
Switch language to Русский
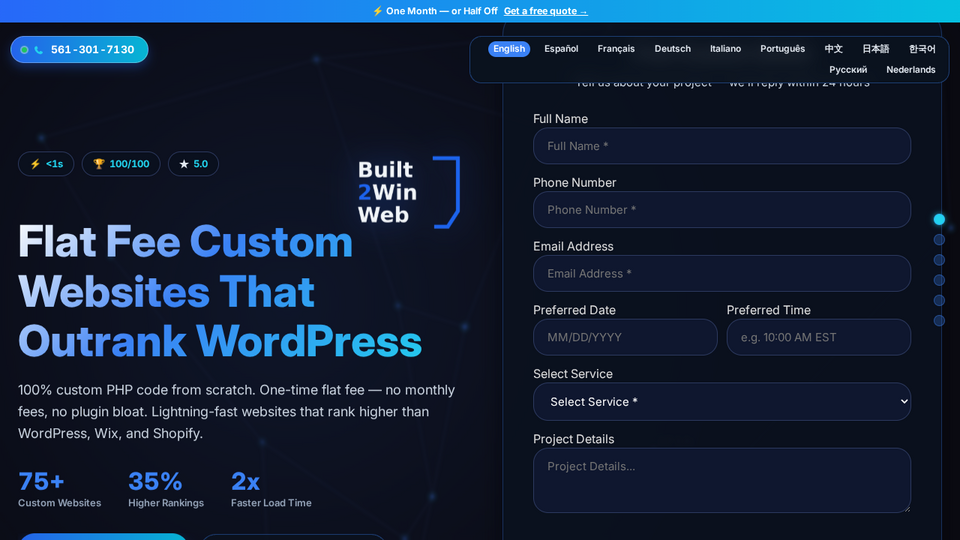[x=848, y=70]
